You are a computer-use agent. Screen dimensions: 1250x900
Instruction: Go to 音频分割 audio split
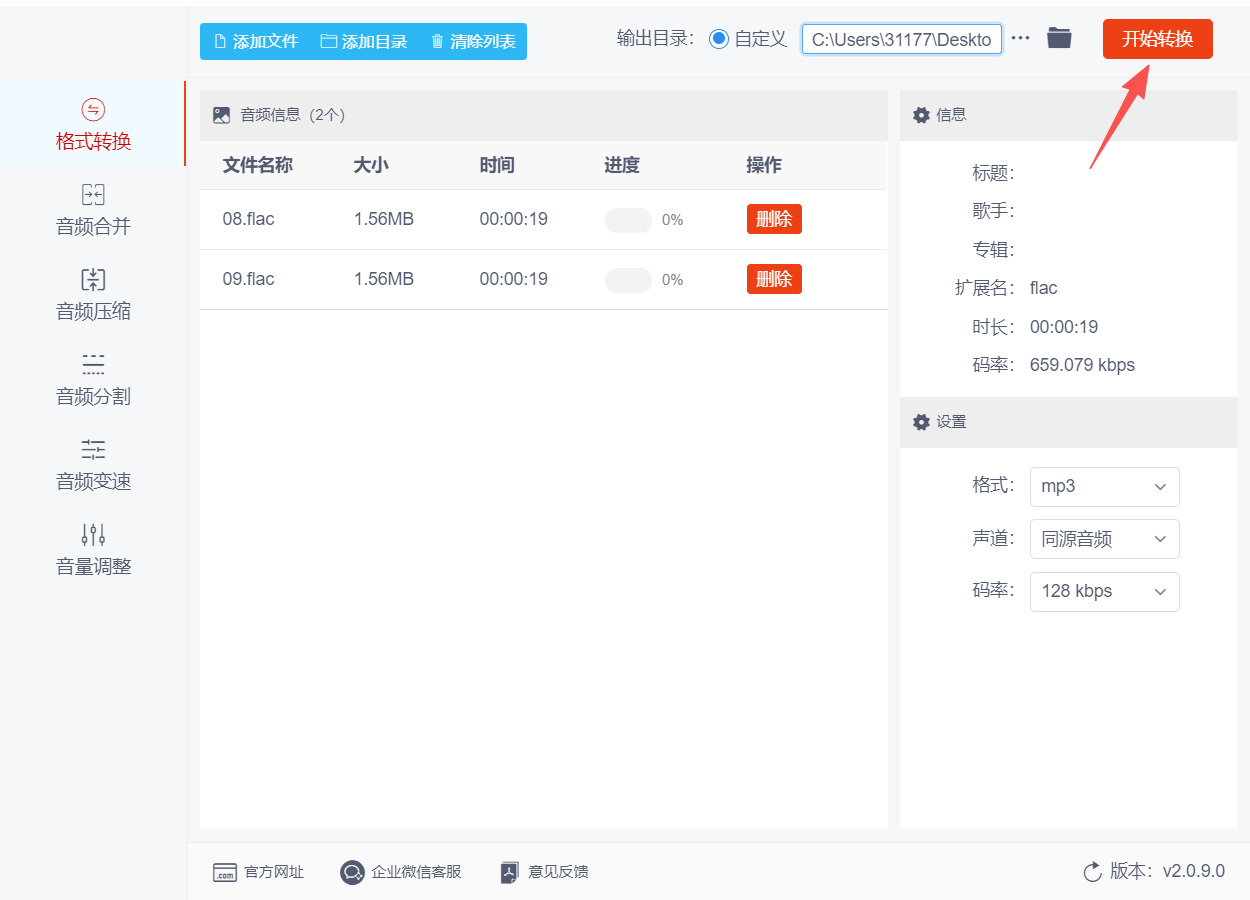tap(93, 379)
